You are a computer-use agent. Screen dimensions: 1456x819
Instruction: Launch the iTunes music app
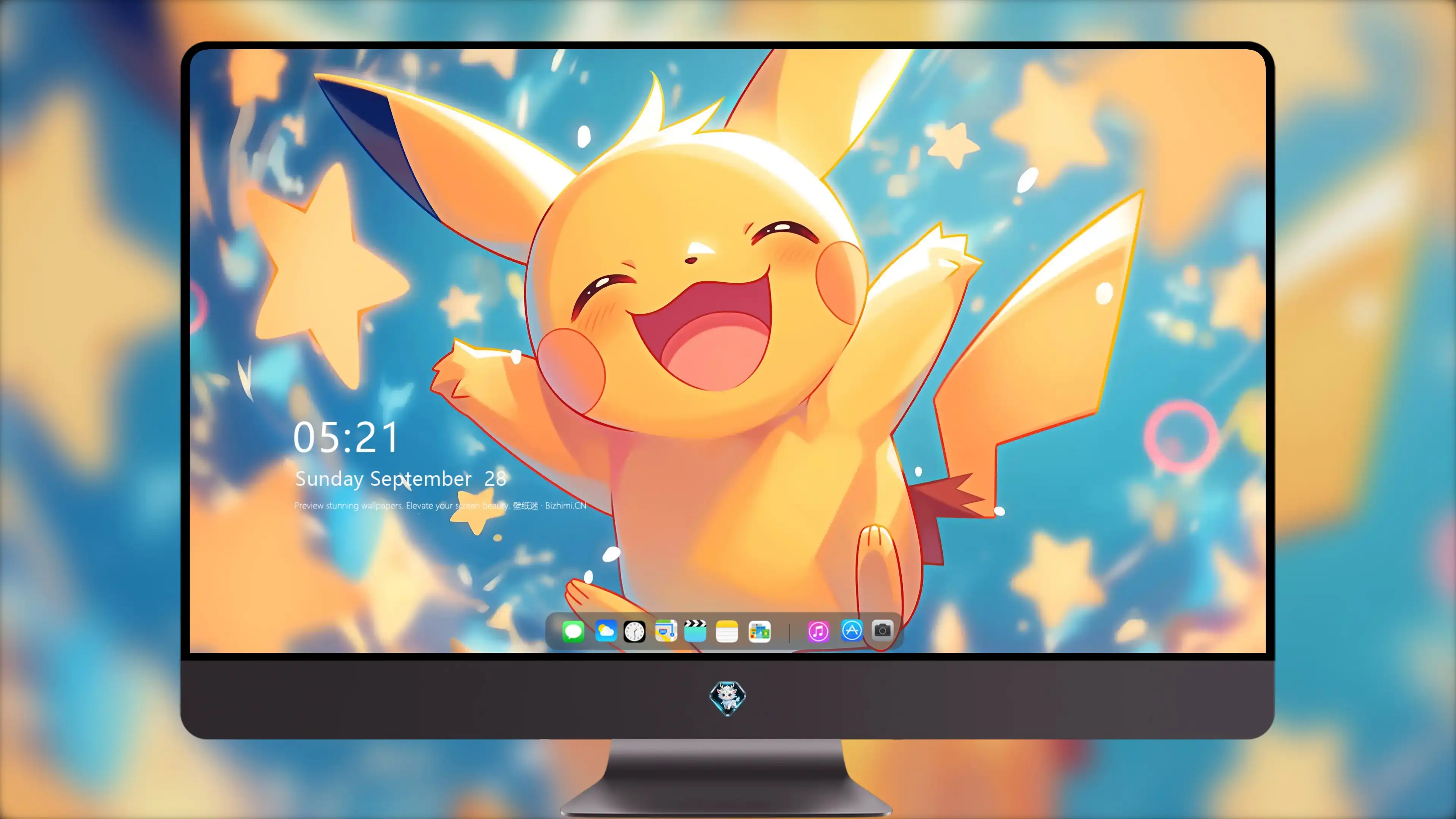tap(819, 631)
